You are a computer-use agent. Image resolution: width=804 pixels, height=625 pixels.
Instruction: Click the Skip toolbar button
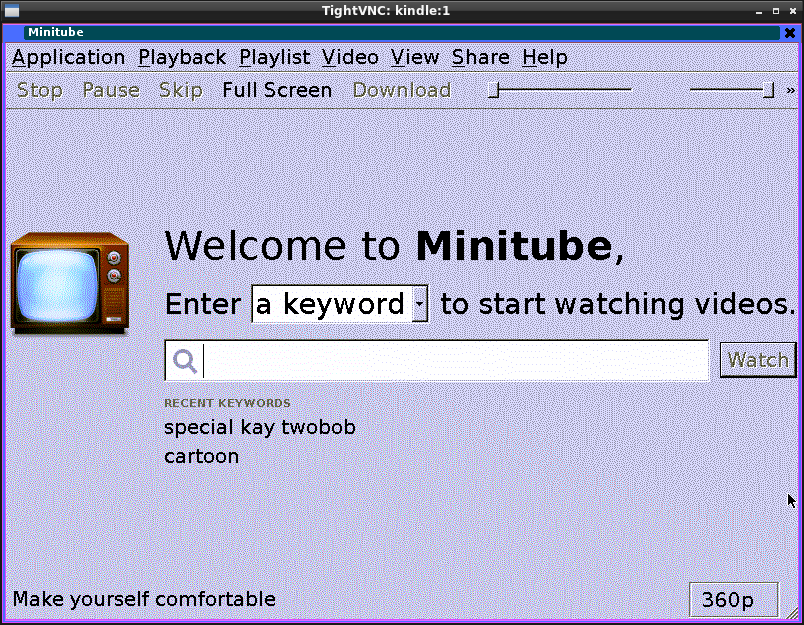coord(180,90)
